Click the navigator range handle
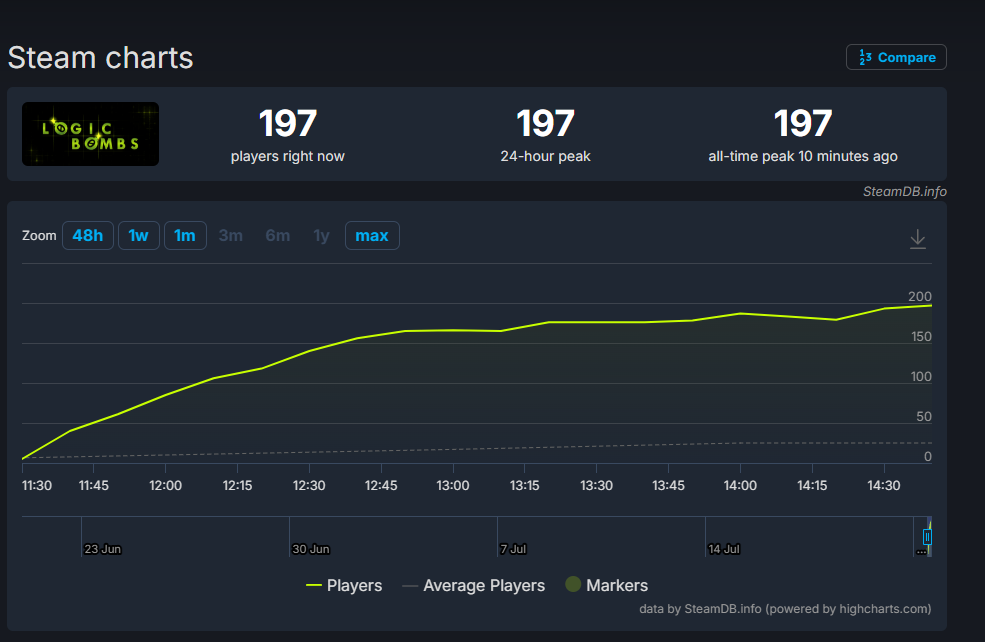985x642 pixels. tap(927, 537)
